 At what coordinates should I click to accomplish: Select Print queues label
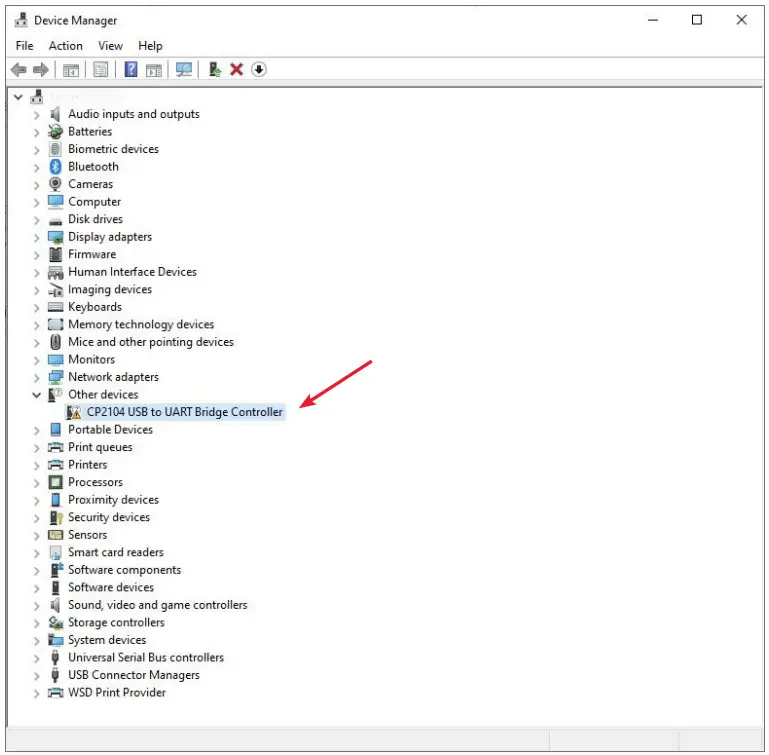point(100,447)
